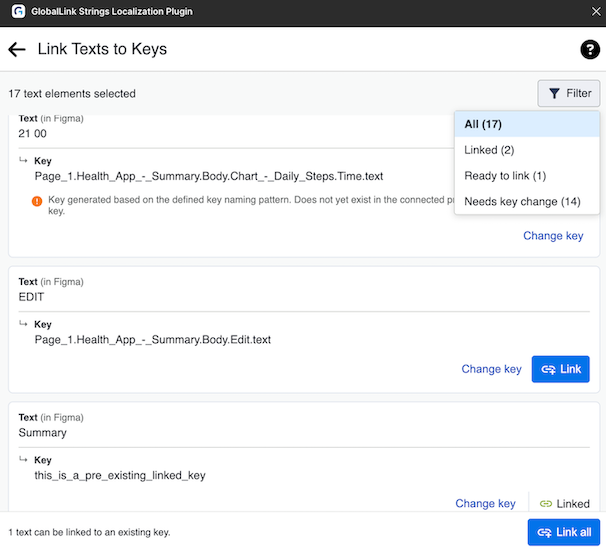Change key for the Summary text
Screen dimensions: 606x550
[x=485, y=504]
